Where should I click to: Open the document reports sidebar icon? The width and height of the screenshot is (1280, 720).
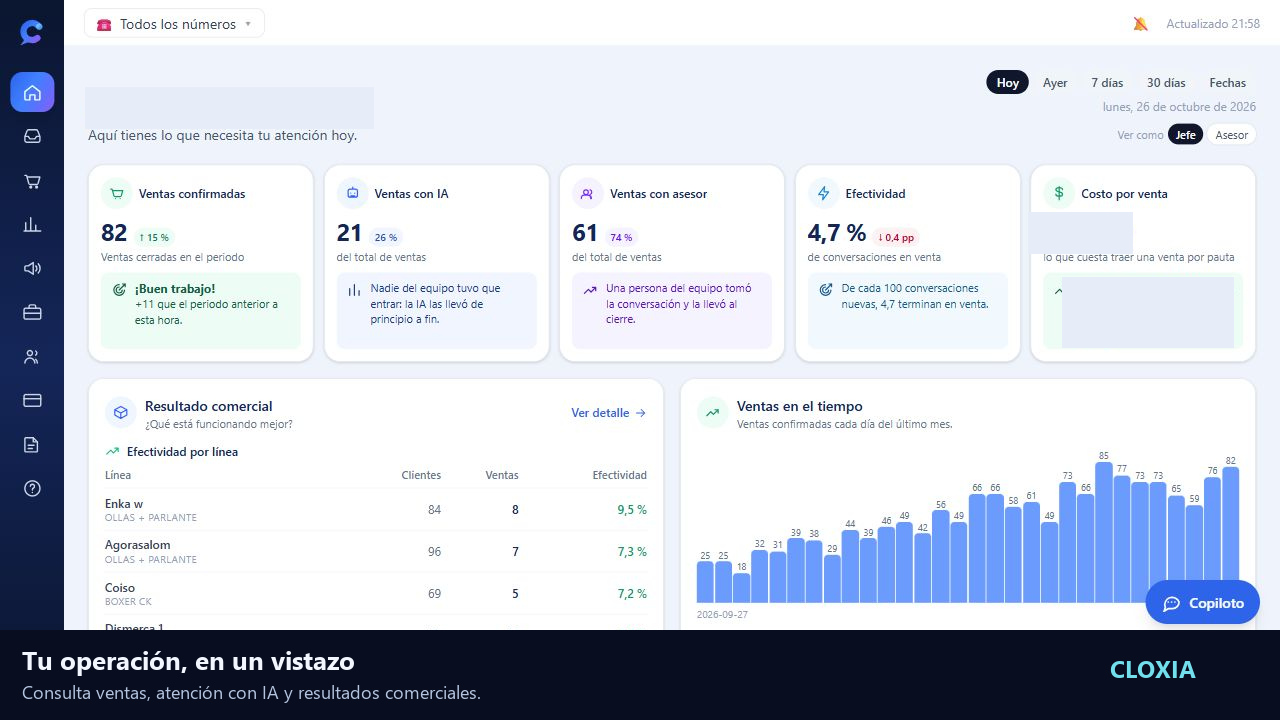click(32, 445)
